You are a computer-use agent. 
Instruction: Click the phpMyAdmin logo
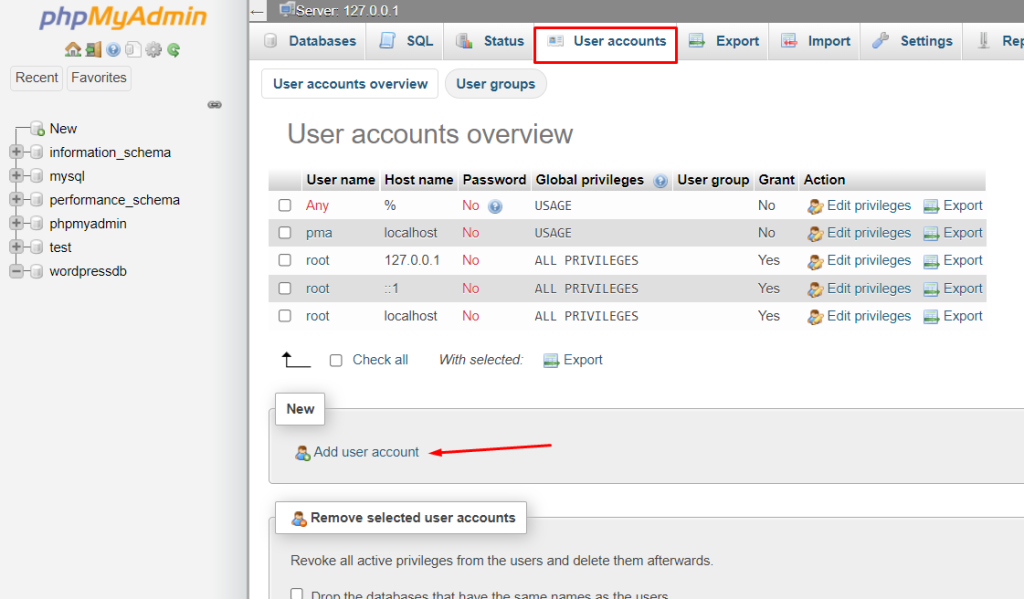click(123, 17)
